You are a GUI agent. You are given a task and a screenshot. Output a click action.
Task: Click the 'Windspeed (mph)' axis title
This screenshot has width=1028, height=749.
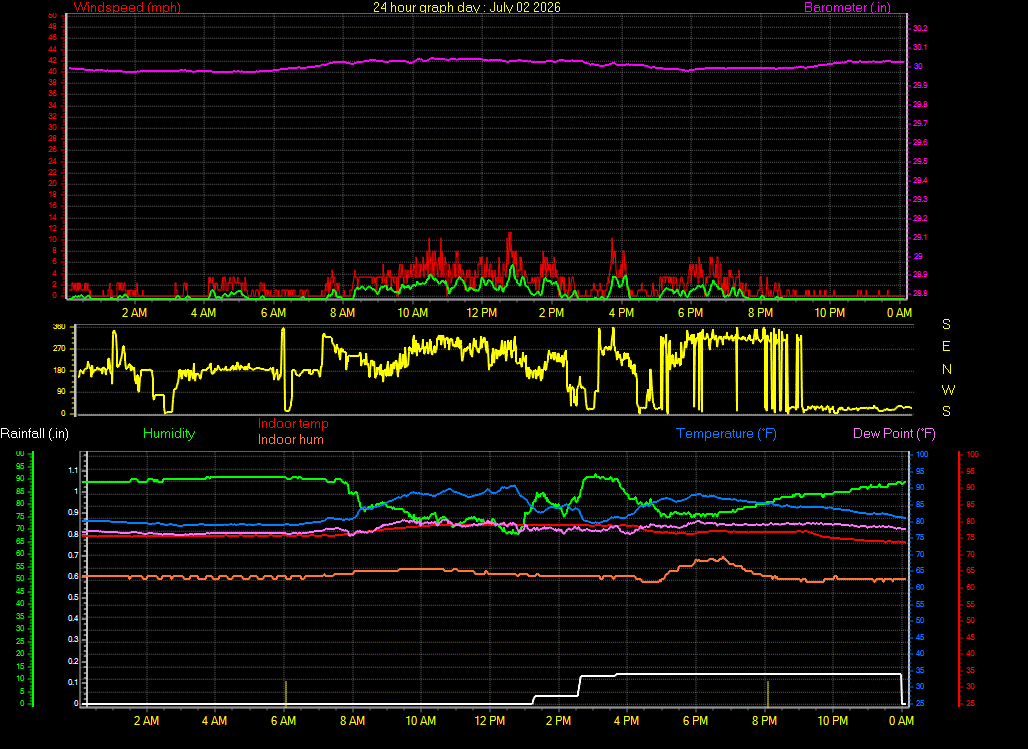click(x=127, y=7)
